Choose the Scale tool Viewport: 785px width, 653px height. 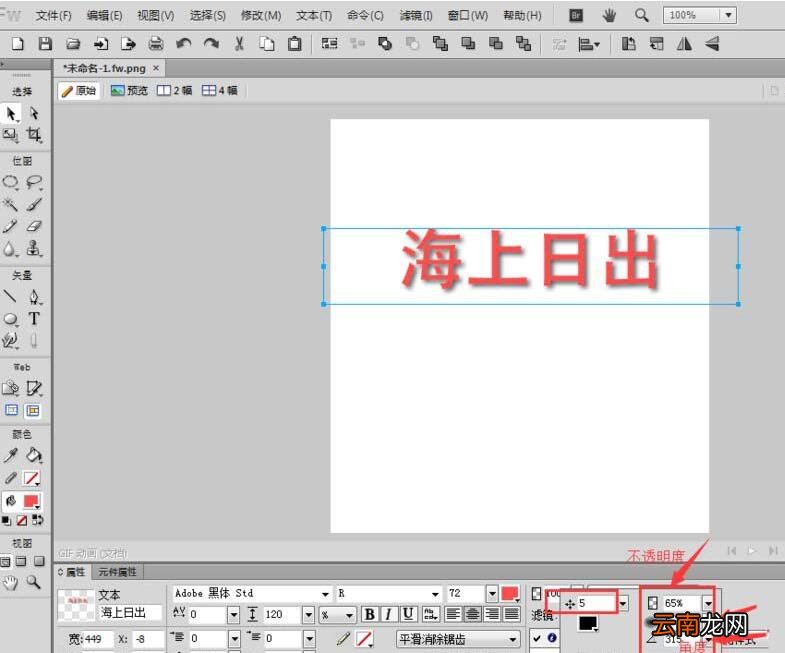click(x=11, y=134)
